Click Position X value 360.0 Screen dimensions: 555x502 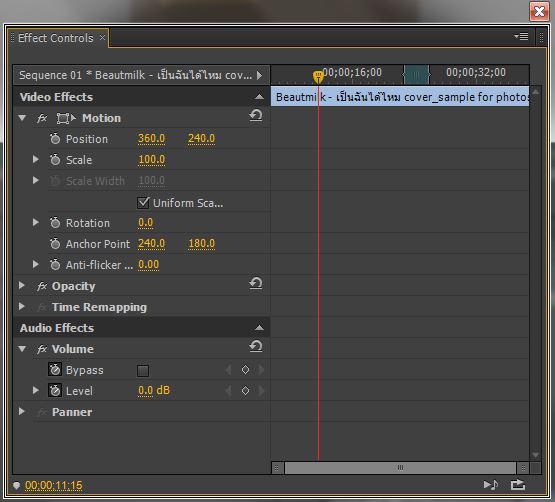[x=151, y=138]
